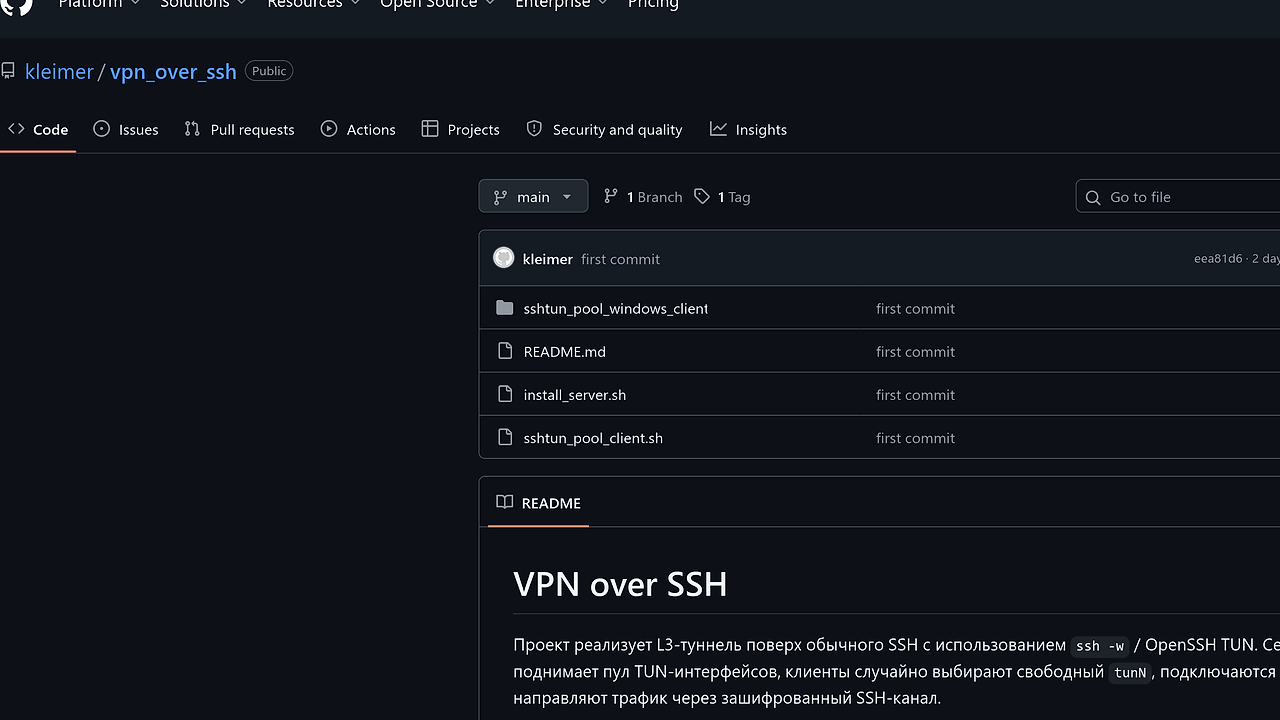View the 1 Branch link
This screenshot has width=1280, height=720.
[643, 197]
